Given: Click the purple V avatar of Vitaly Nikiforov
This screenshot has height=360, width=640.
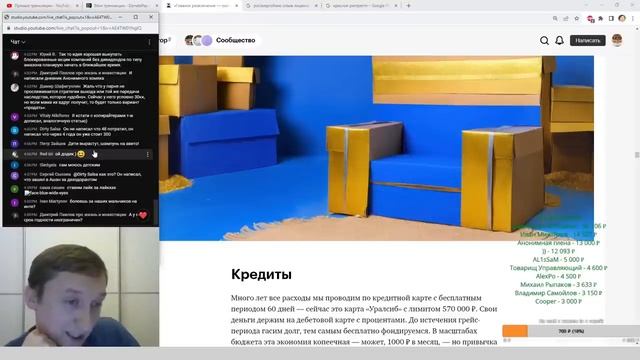Looking at the screenshot, I should click(x=15, y=117).
